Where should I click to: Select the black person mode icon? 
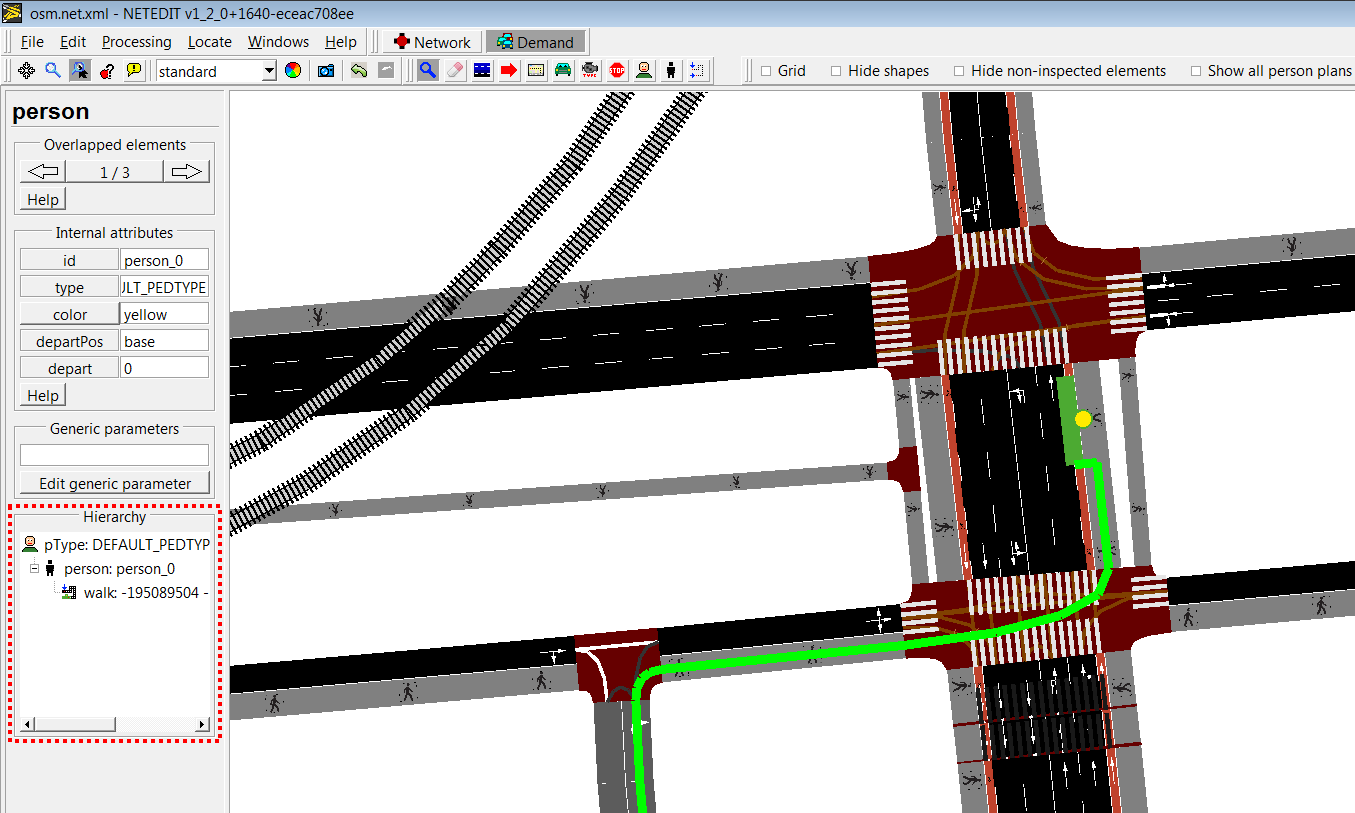click(671, 71)
